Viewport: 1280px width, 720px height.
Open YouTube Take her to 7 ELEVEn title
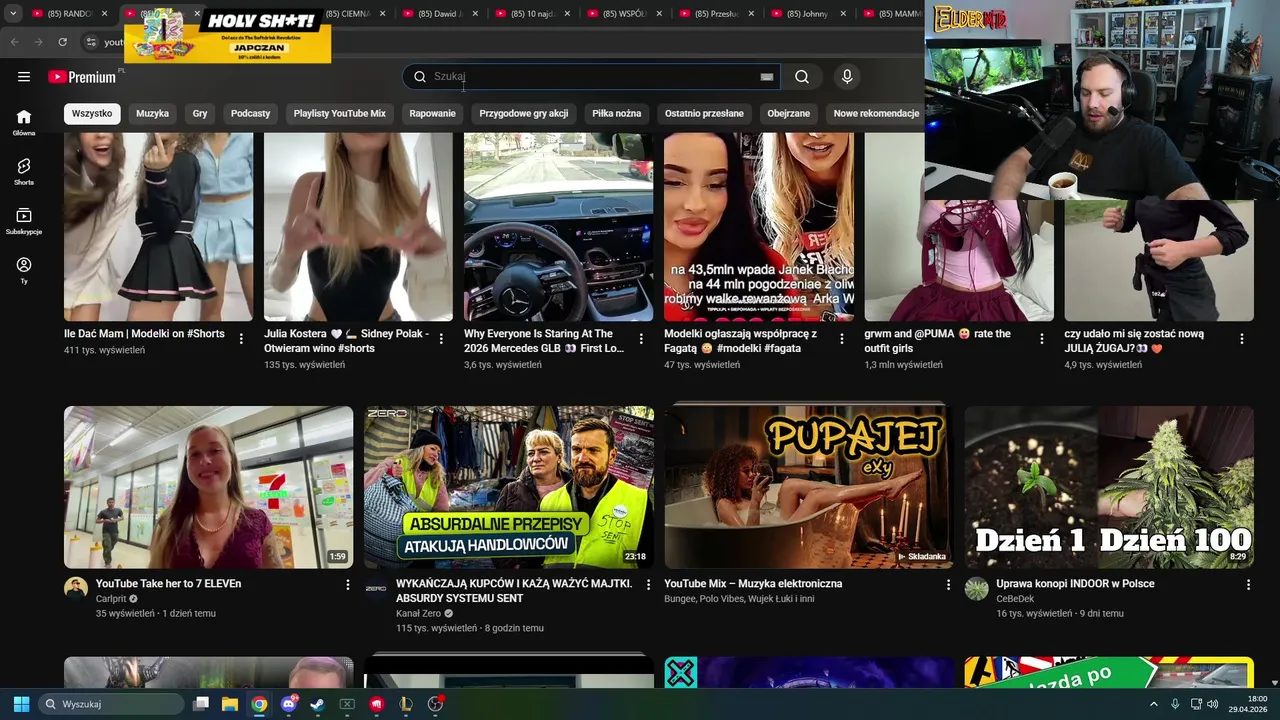point(168,583)
